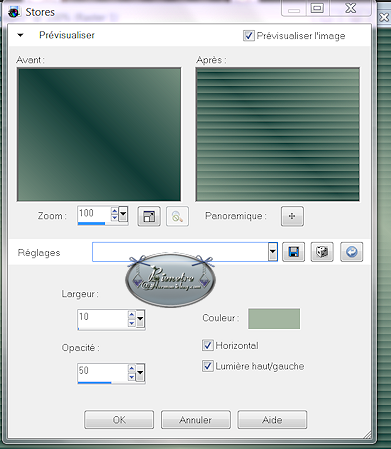
Task: Increase Zoom with the up arrow
Action: pos(114,211)
